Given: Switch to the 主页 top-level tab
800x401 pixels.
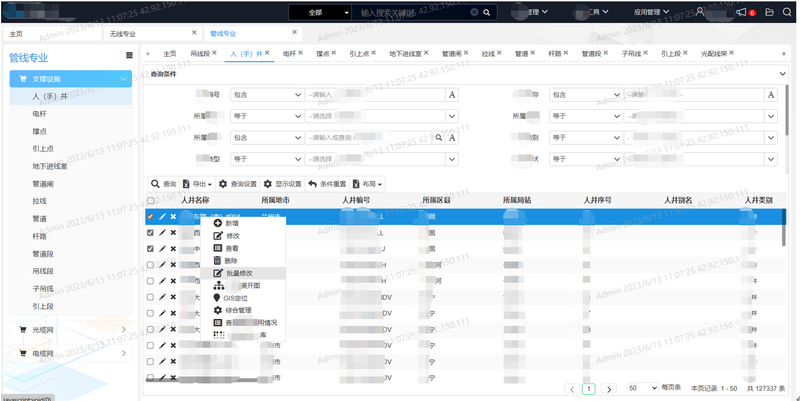Looking at the screenshot, I should point(16,34).
